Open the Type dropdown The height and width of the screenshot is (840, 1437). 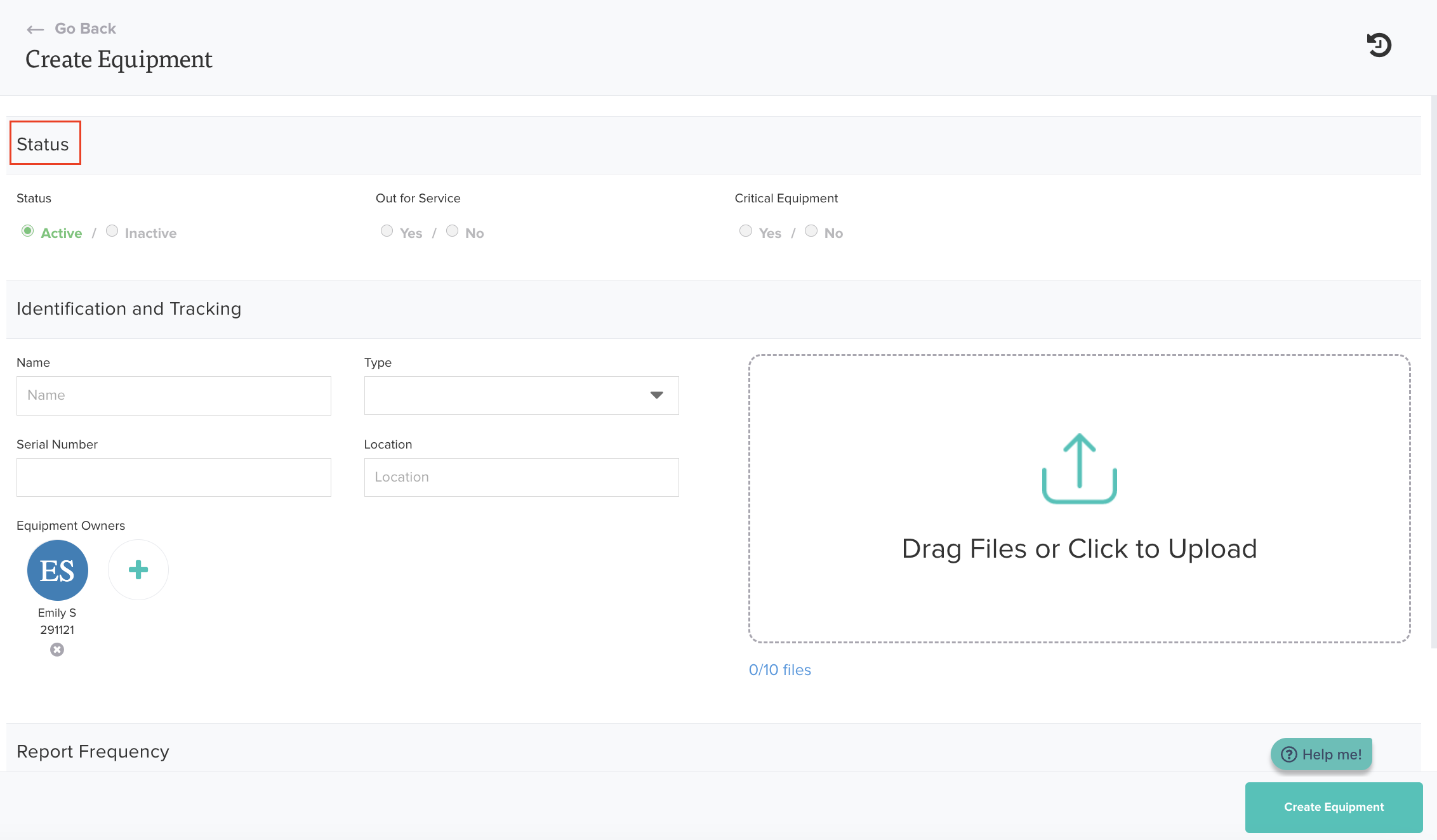[521, 395]
